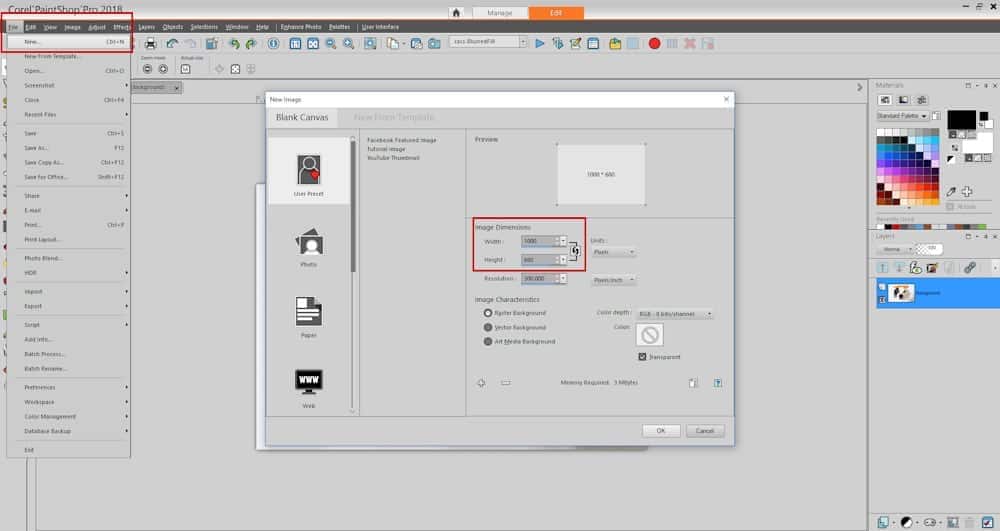Click the Home icon in top bar
This screenshot has width=1000, height=531.
(x=457, y=13)
